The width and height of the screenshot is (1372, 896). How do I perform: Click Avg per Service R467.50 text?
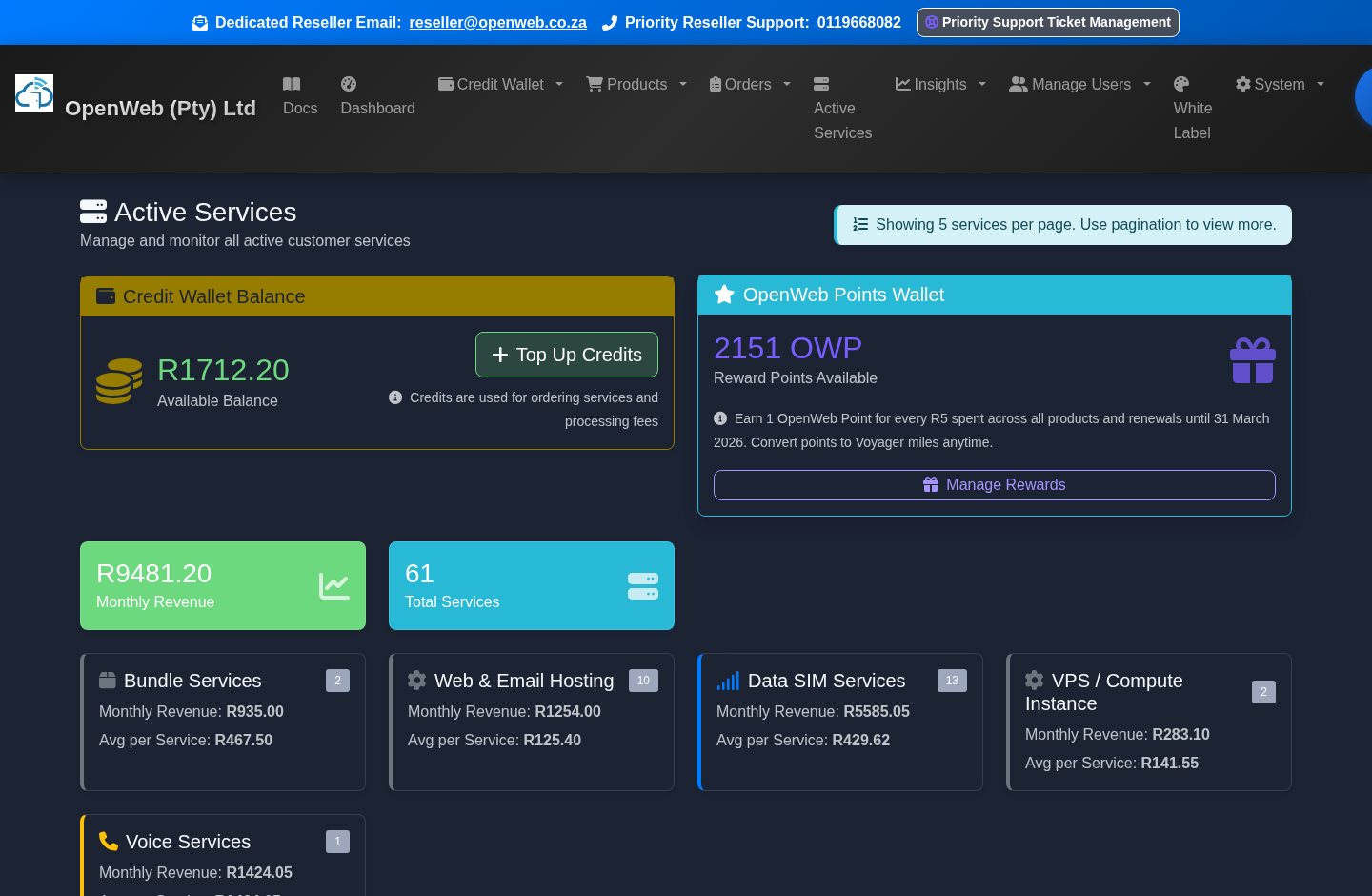186,740
